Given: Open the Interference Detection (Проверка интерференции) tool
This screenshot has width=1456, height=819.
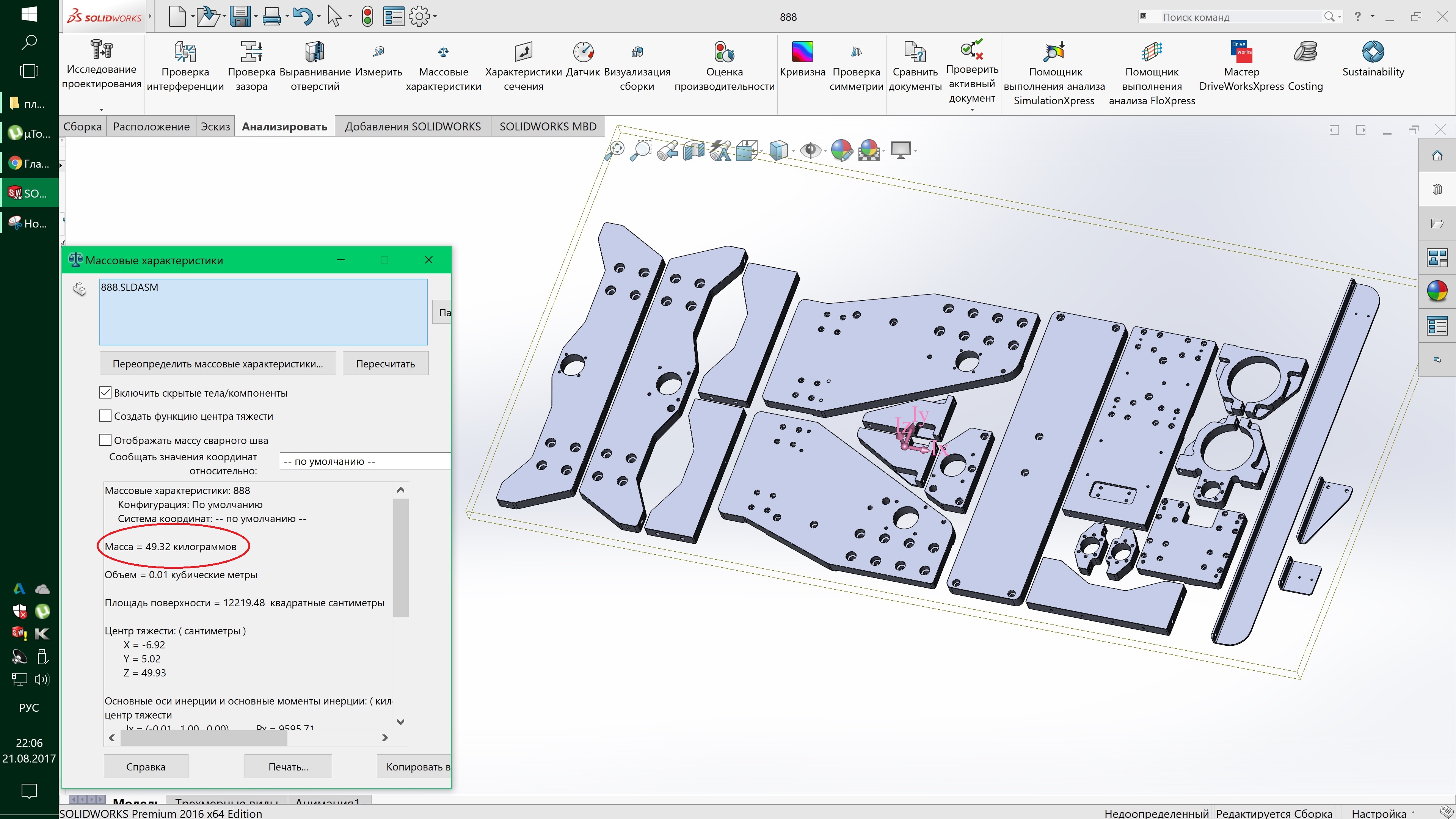Looking at the screenshot, I should pos(185,65).
